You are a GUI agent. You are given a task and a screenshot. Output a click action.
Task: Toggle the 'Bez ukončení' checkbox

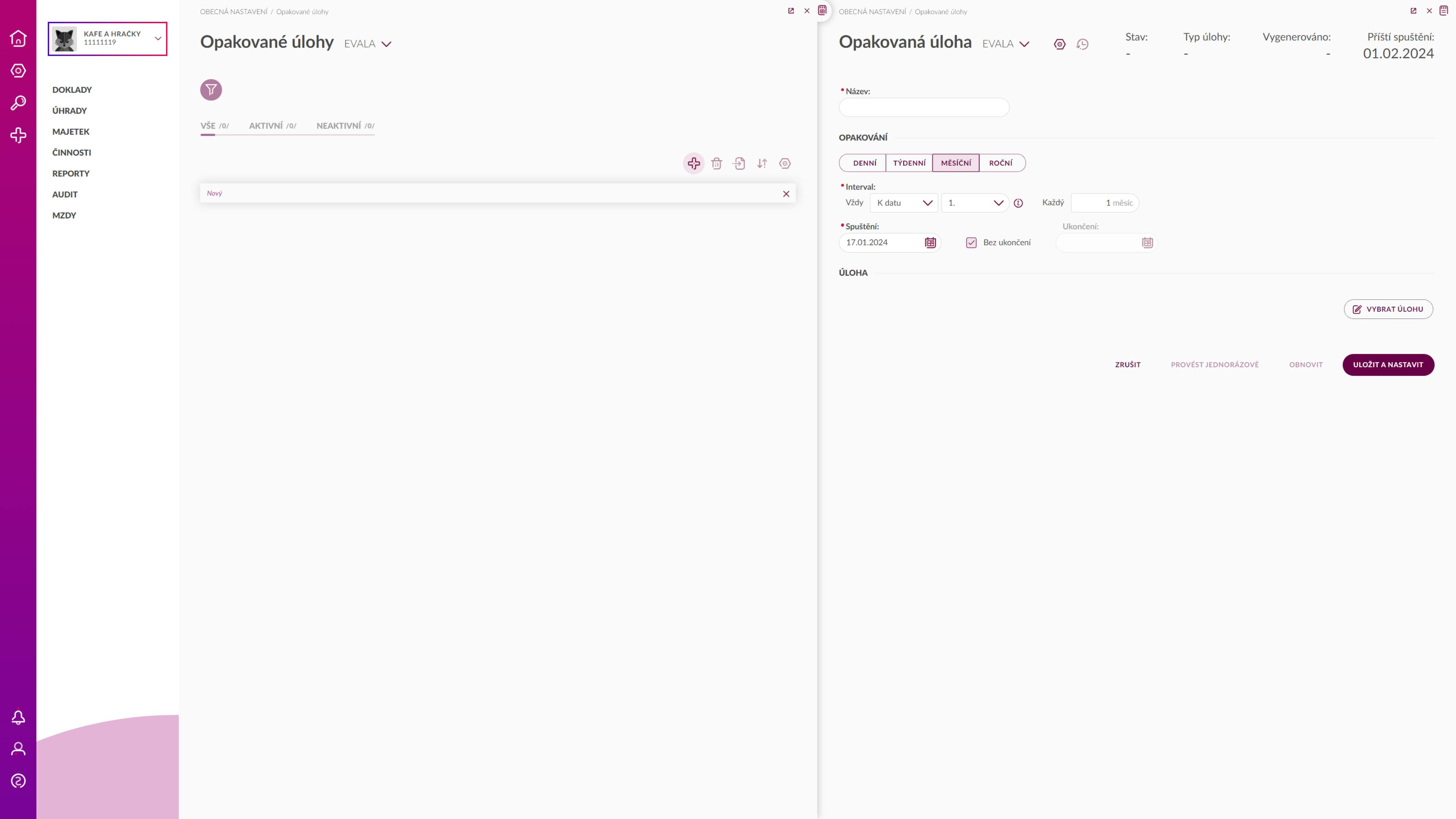[x=971, y=243]
